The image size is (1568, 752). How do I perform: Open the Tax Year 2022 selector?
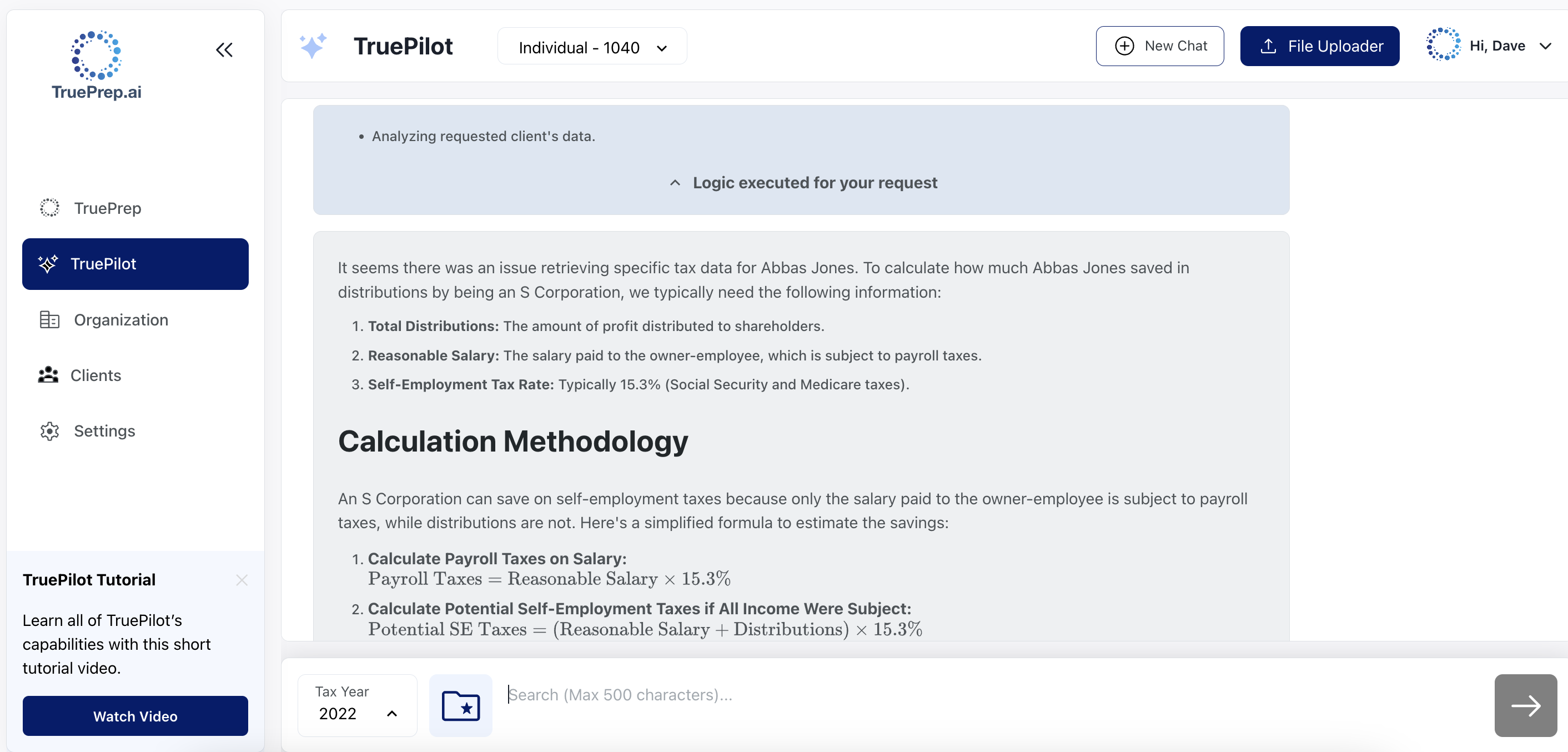point(358,705)
